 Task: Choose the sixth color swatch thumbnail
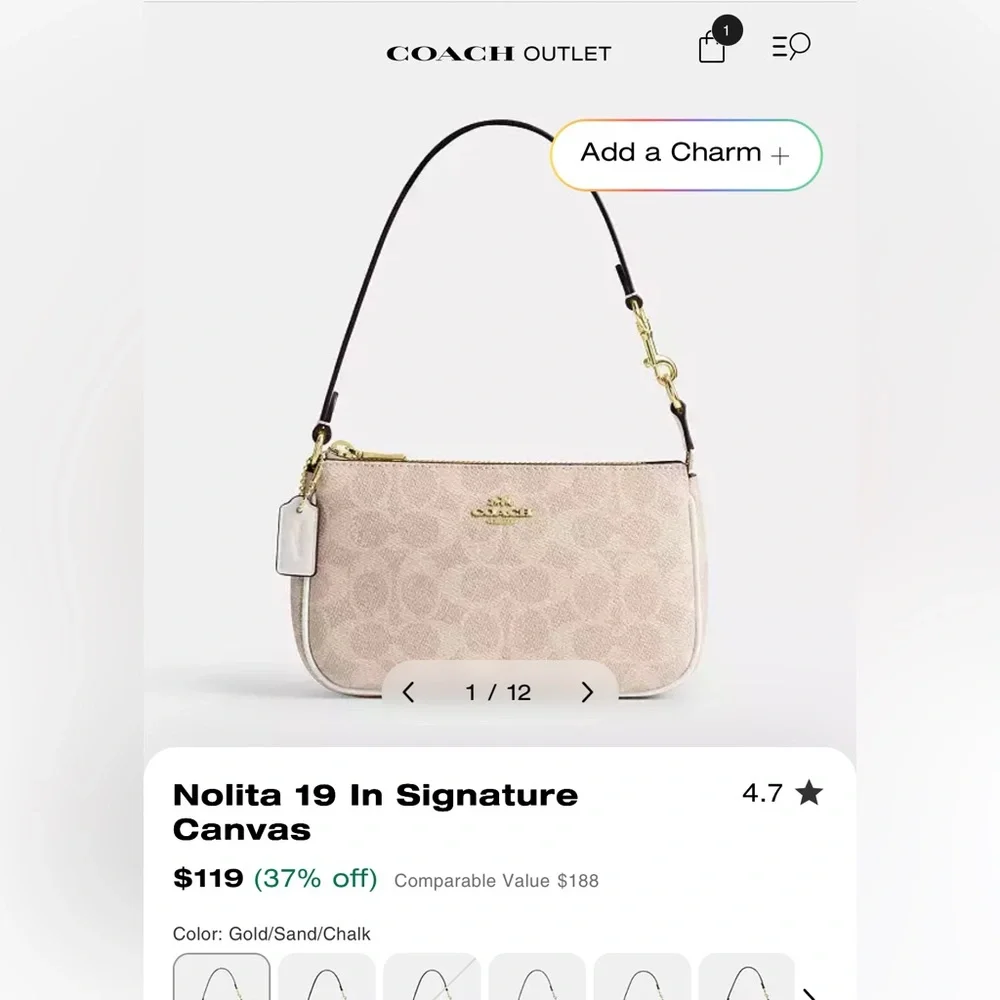tap(747, 976)
